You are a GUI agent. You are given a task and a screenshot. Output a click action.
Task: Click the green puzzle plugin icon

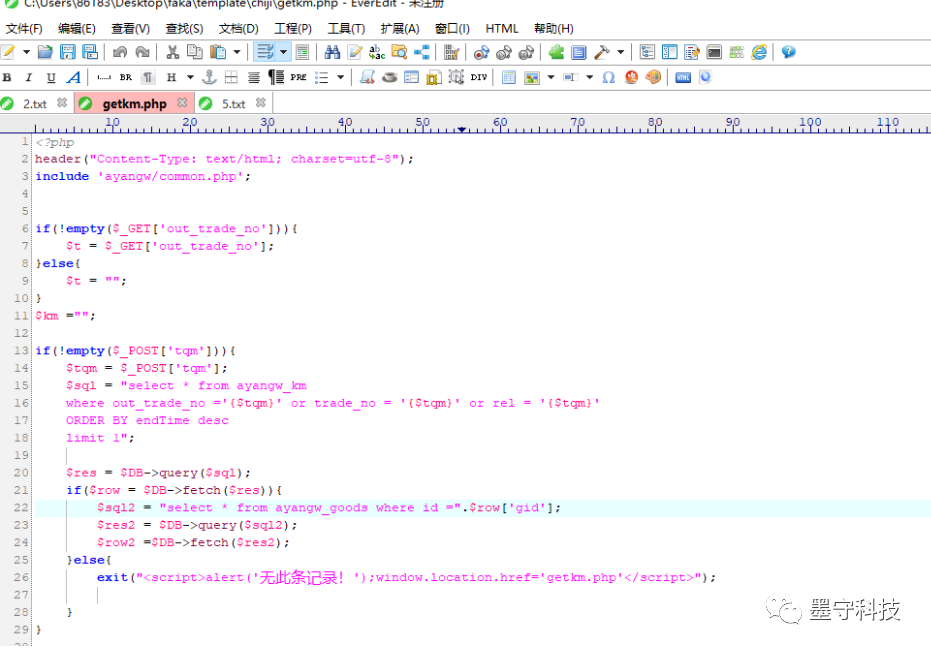coord(556,52)
